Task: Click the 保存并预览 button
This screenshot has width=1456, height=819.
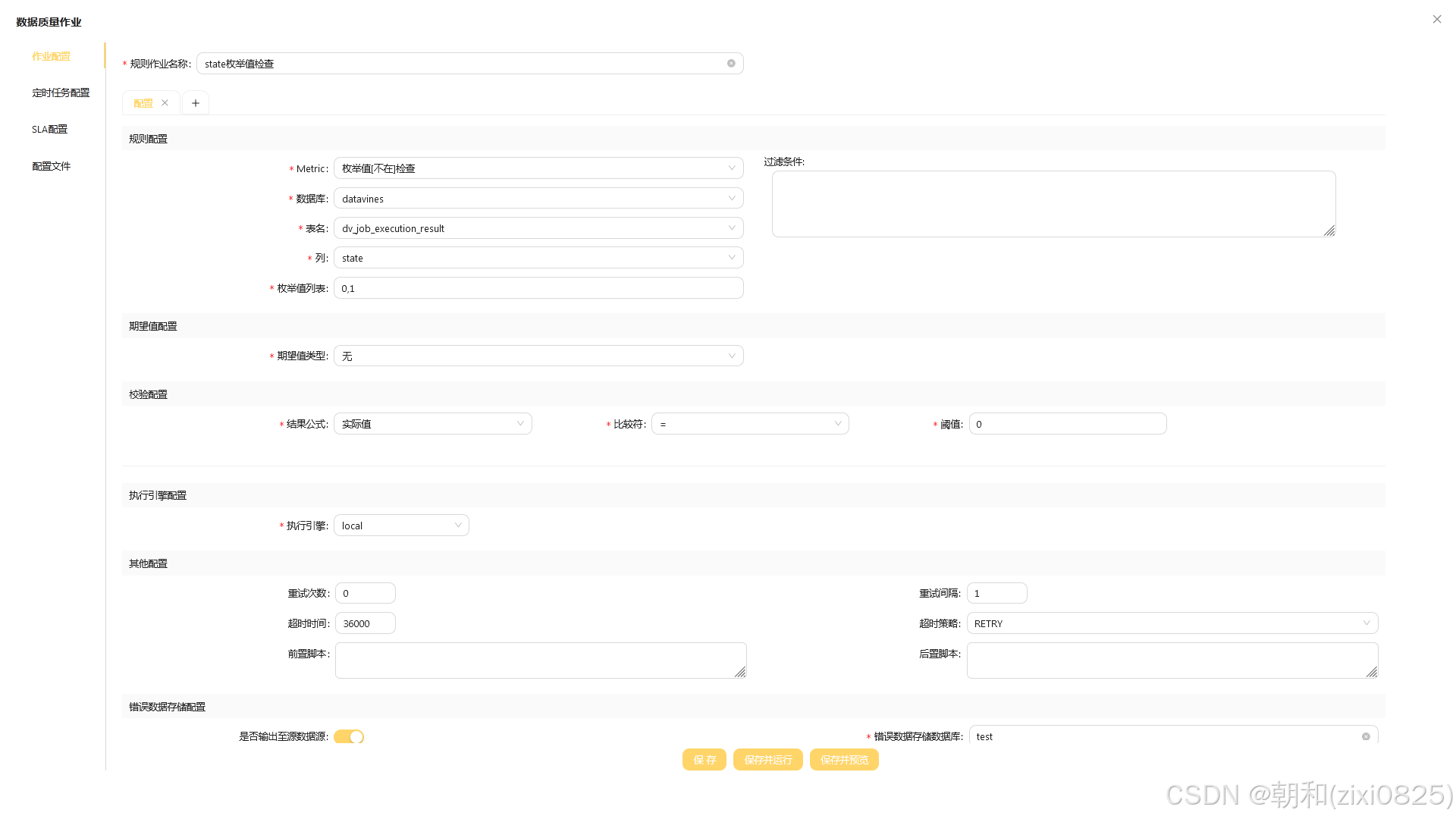Action: 844,760
